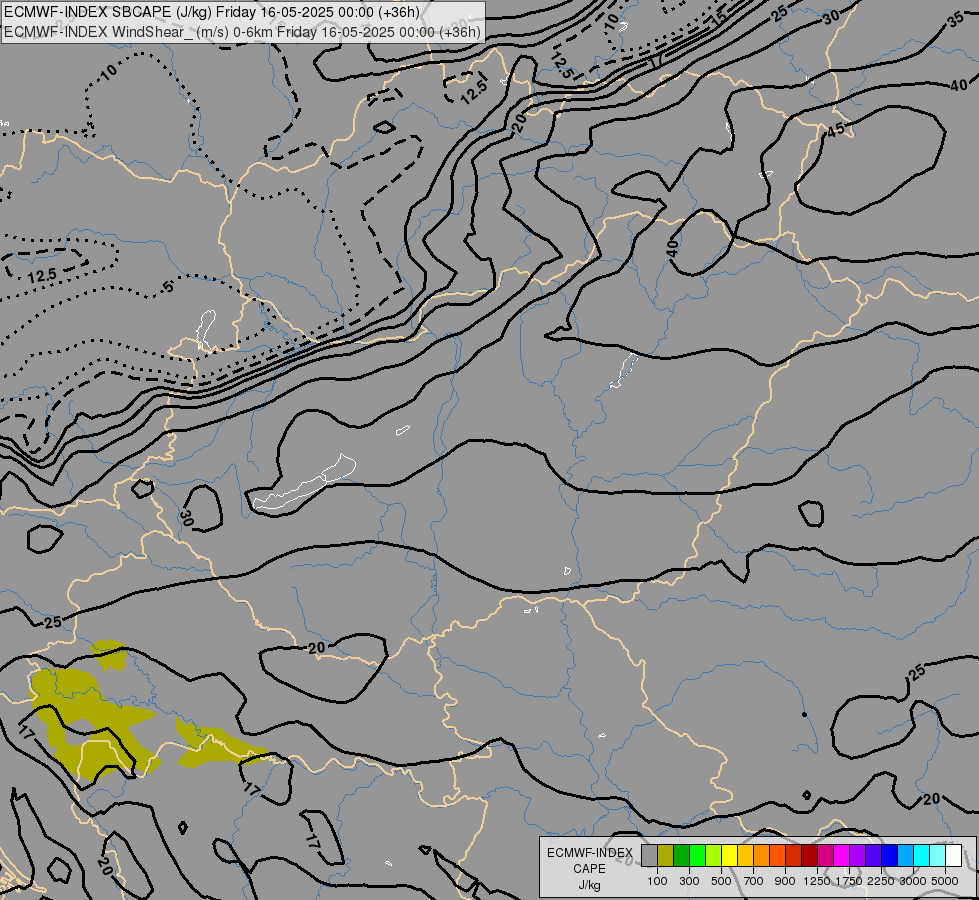Click the gray swatch in CAPE legend
Image resolution: width=979 pixels, height=900 pixels.
(649, 855)
